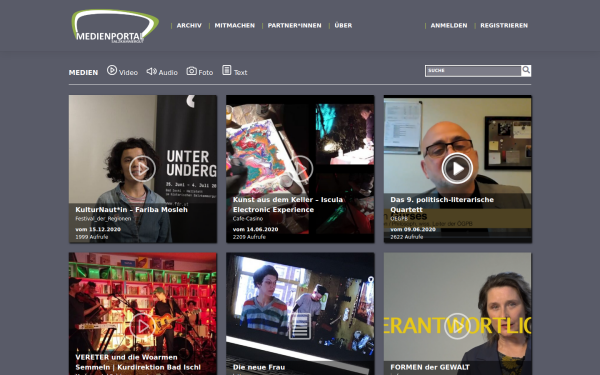Focus the Suche search field
This screenshot has width=600, height=375.
click(x=473, y=71)
